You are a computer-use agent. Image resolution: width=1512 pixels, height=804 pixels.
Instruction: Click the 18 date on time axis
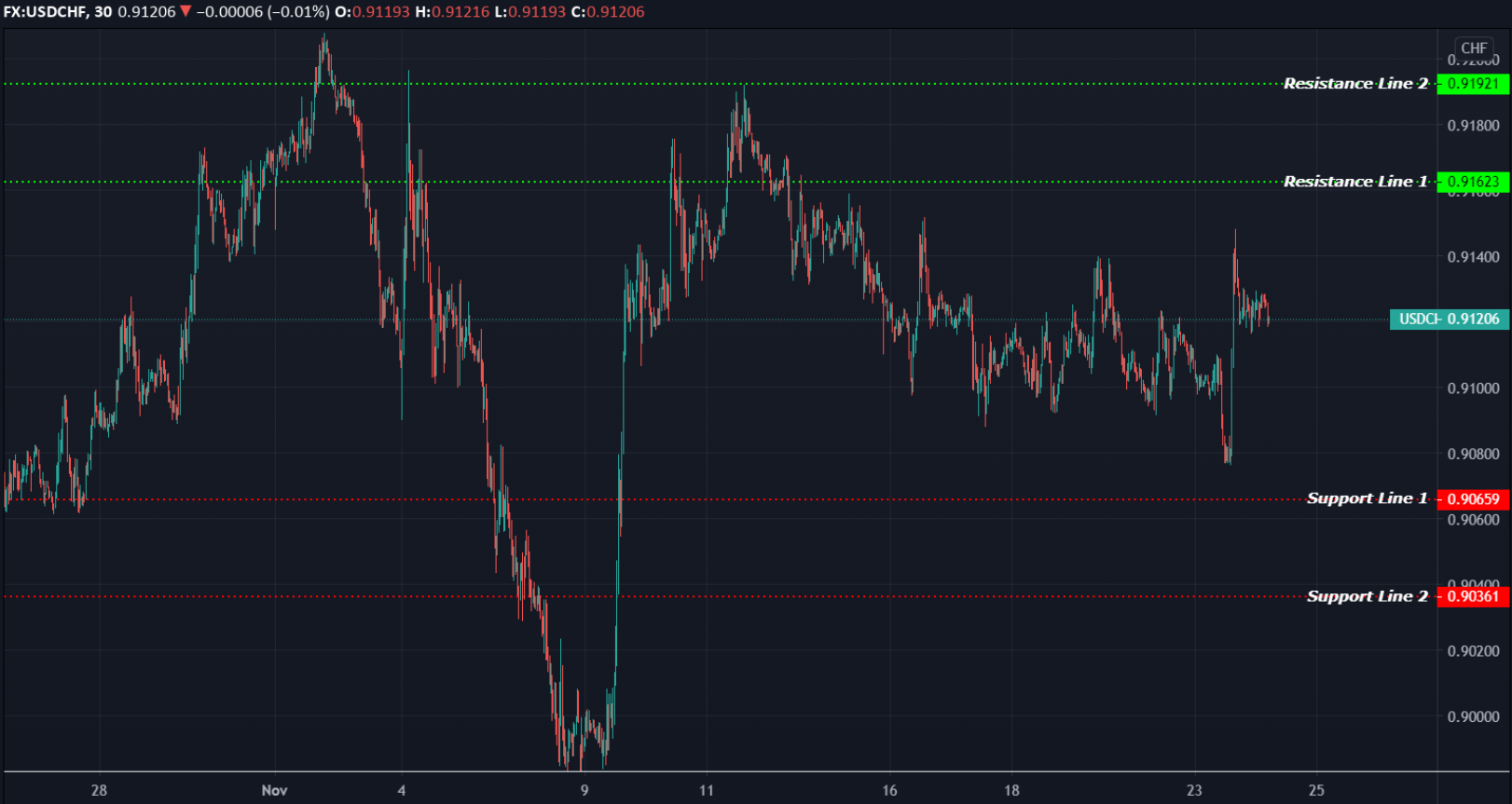click(x=1011, y=790)
